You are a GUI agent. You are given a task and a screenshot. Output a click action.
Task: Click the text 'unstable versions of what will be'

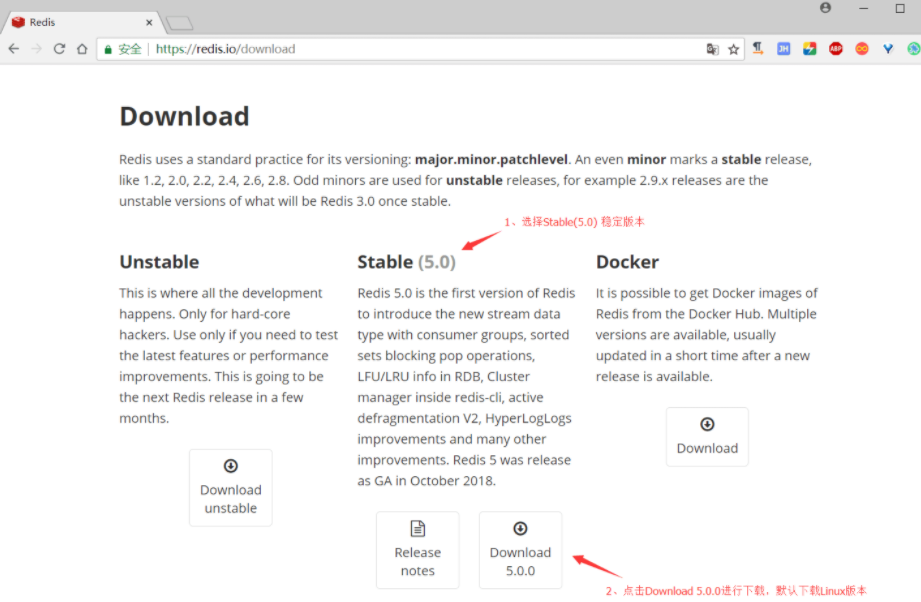click(218, 201)
